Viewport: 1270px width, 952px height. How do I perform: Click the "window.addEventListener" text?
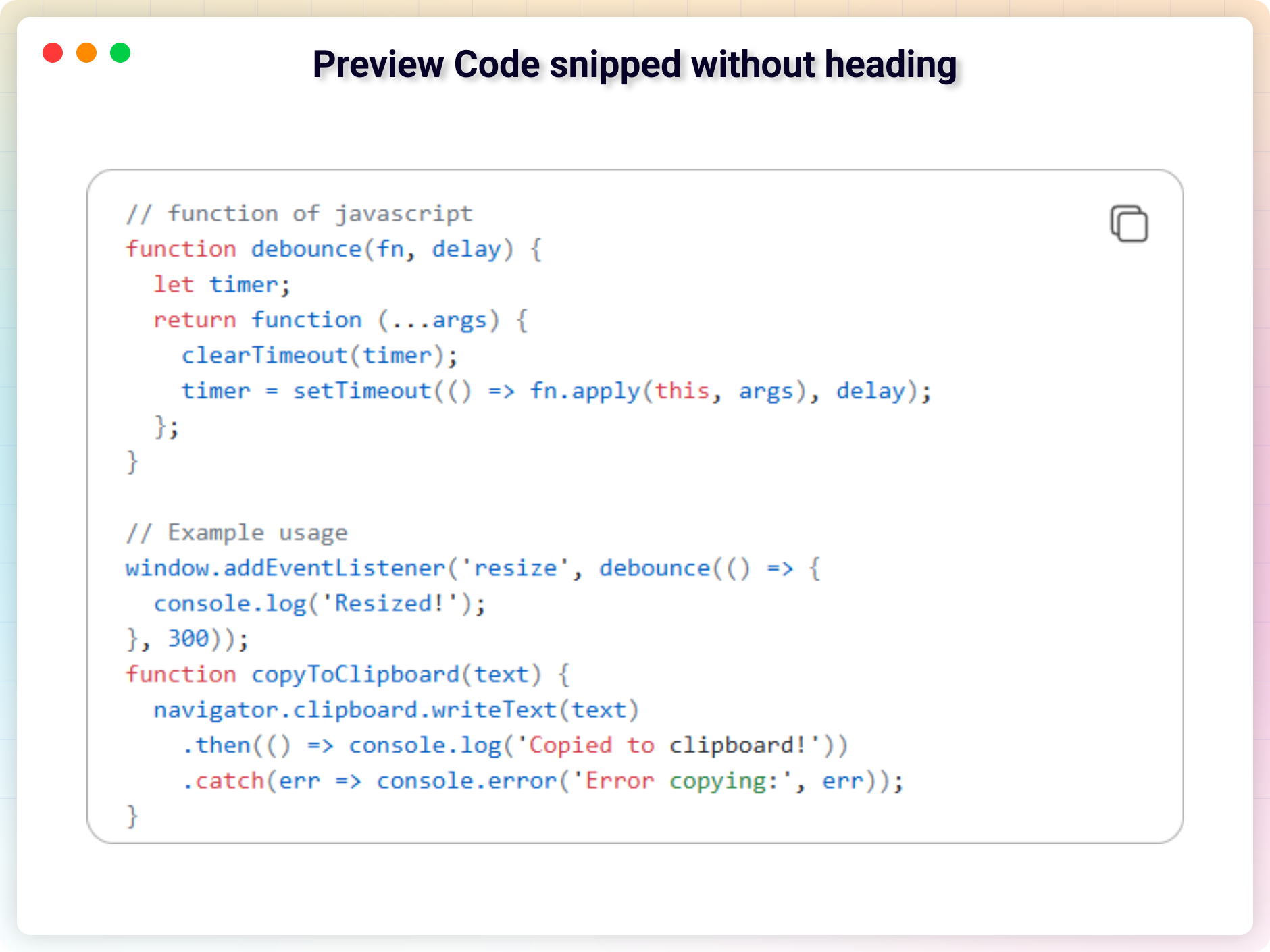point(285,568)
